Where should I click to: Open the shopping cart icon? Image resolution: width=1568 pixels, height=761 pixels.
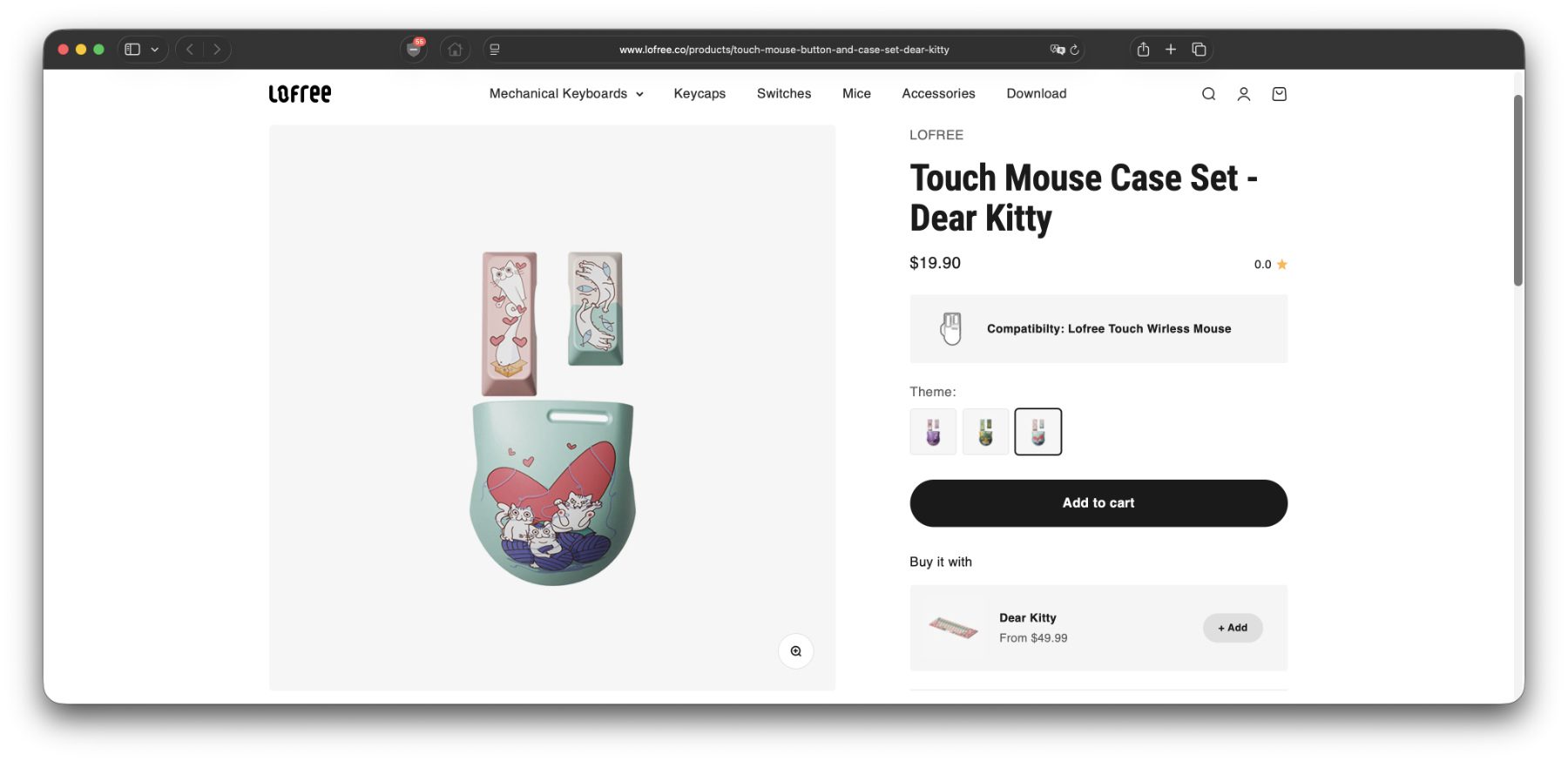[x=1279, y=94]
